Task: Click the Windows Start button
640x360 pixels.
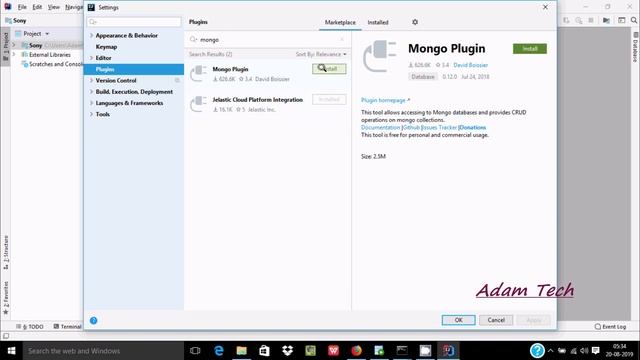Action: 11,351
